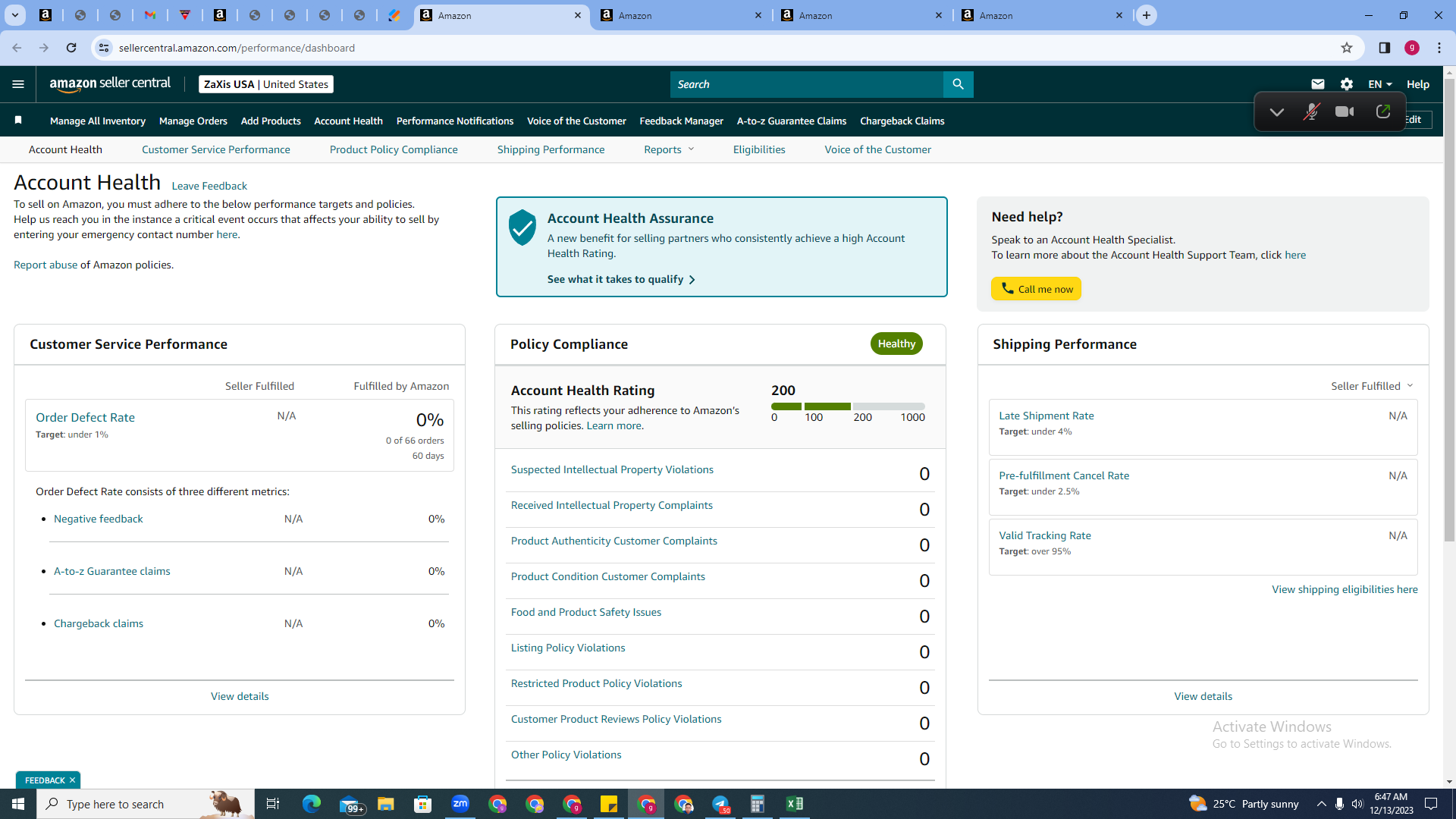Open the messages envelope icon

coord(1318,84)
